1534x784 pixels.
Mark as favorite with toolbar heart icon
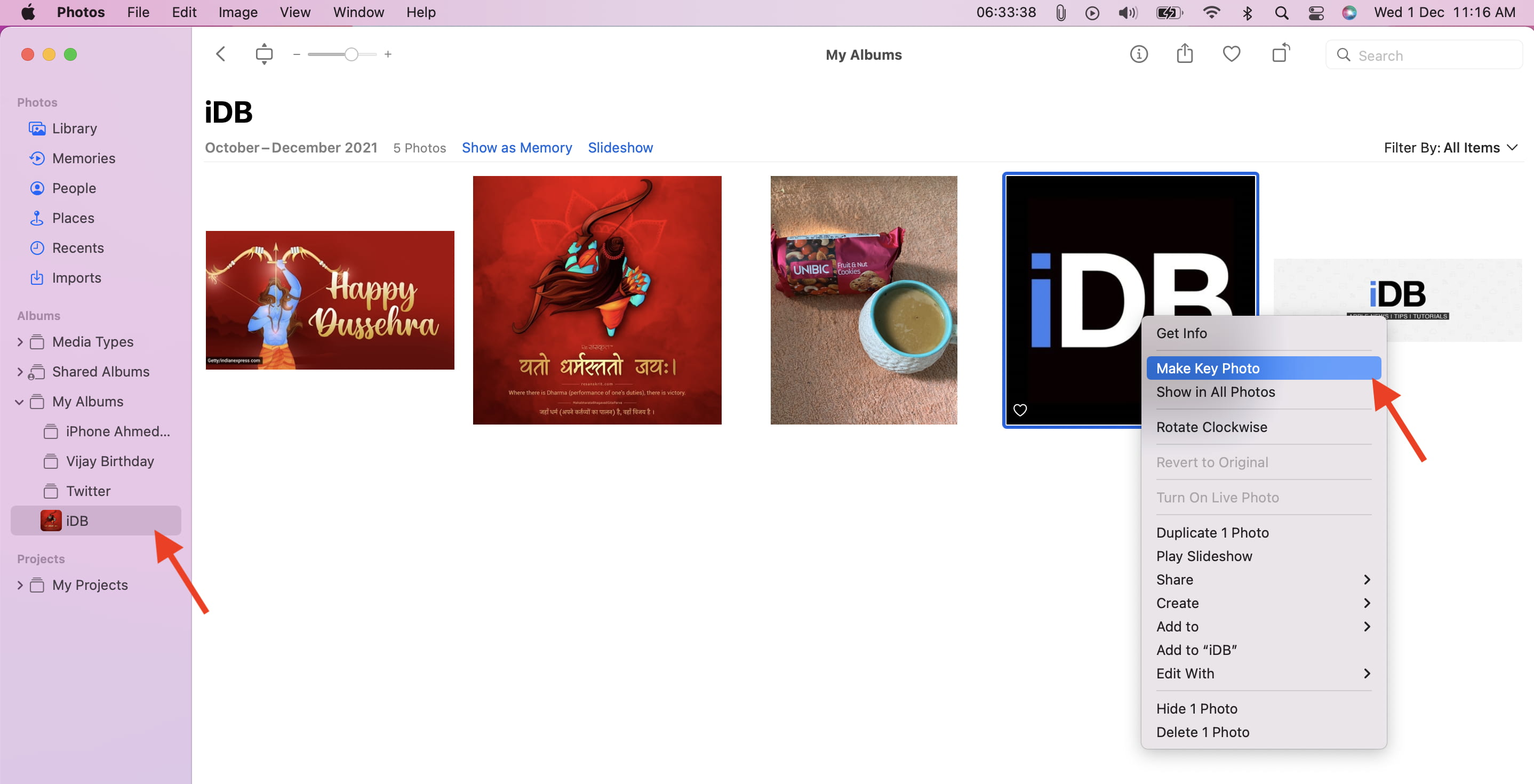[x=1232, y=54]
